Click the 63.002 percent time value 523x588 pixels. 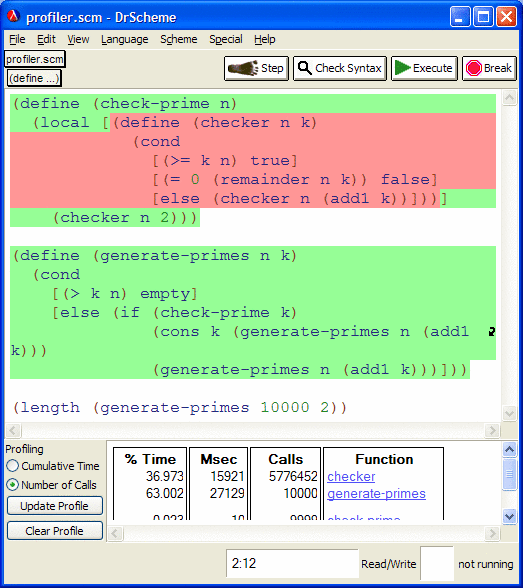click(165, 494)
